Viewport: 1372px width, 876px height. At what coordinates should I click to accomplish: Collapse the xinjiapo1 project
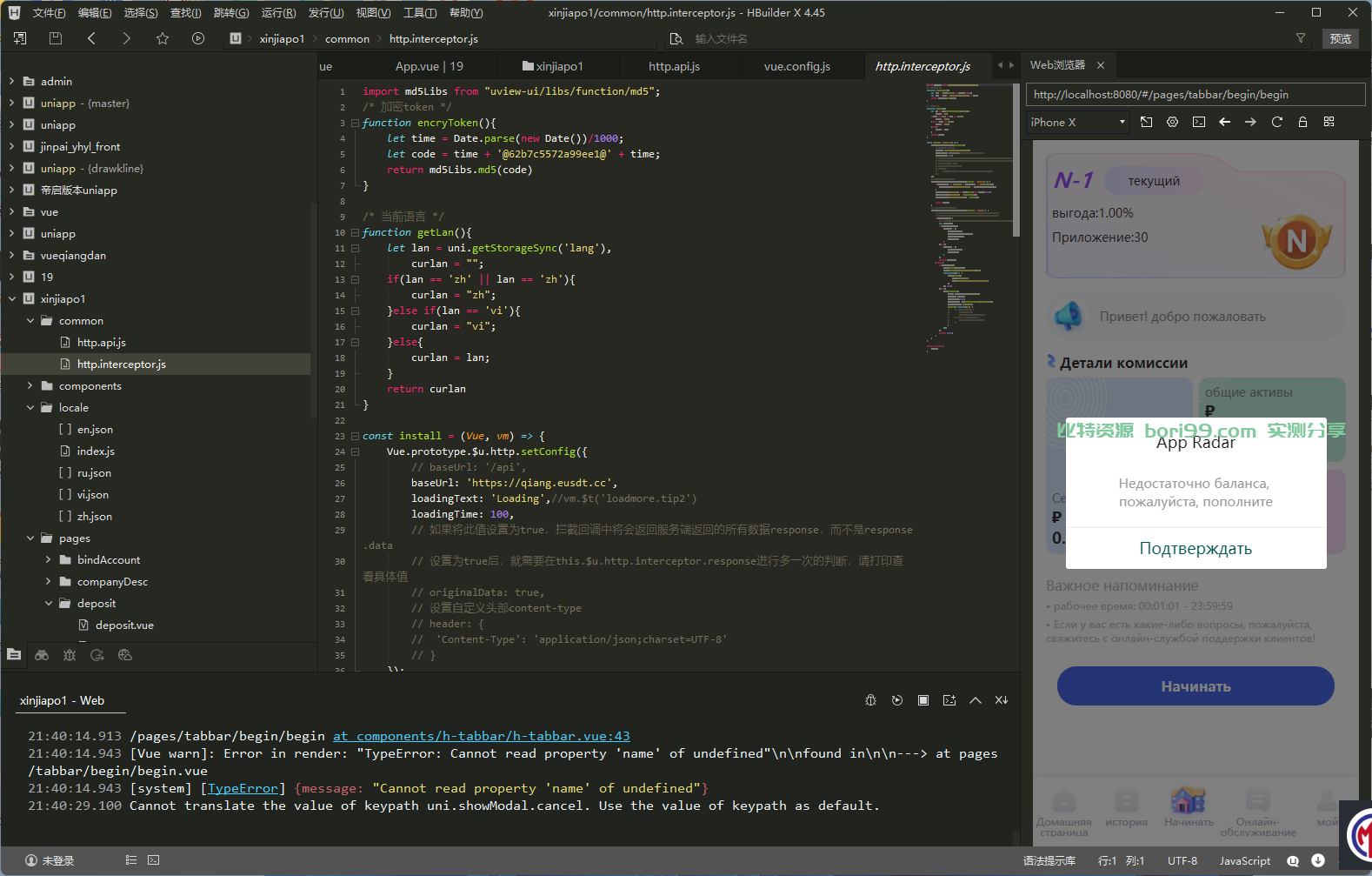click(12, 298)
